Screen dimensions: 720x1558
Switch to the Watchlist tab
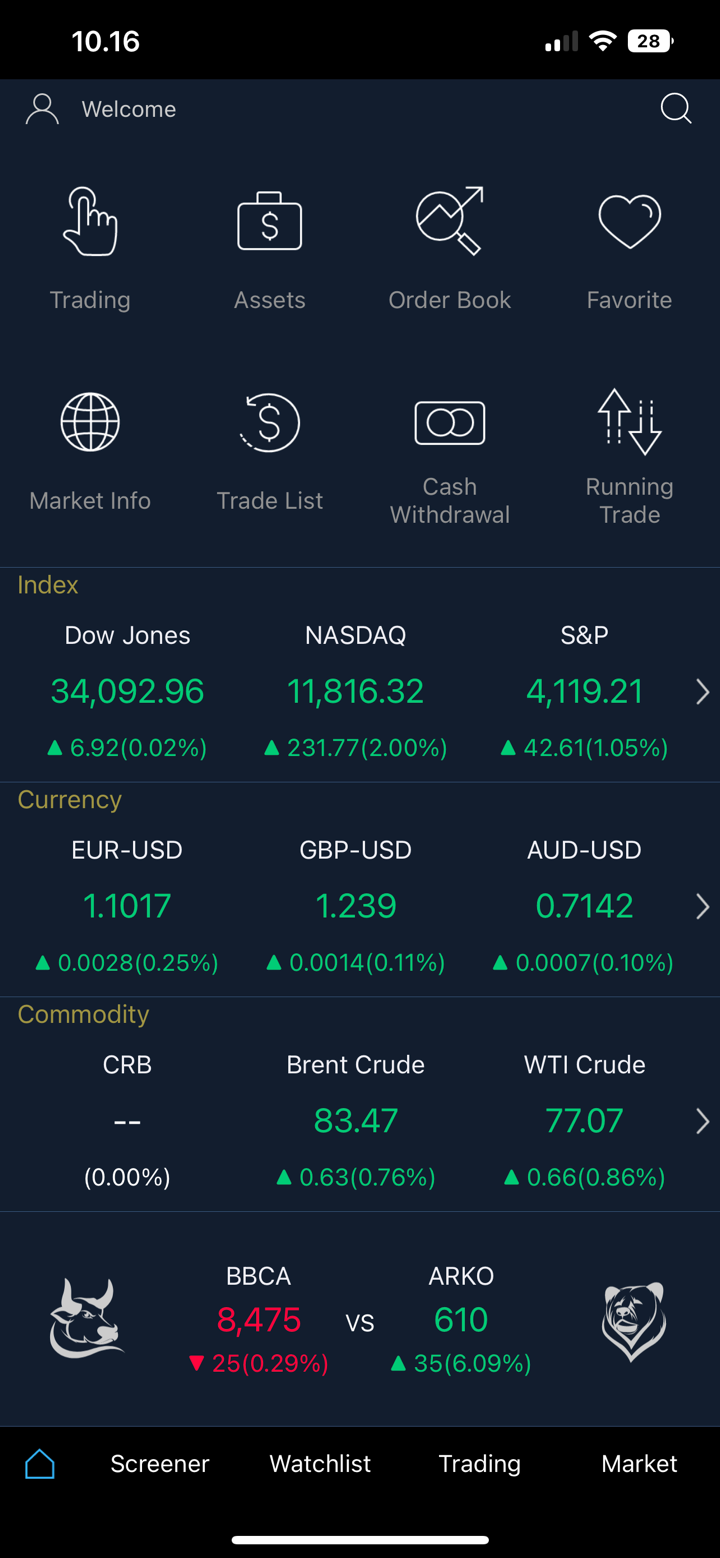320,1464
